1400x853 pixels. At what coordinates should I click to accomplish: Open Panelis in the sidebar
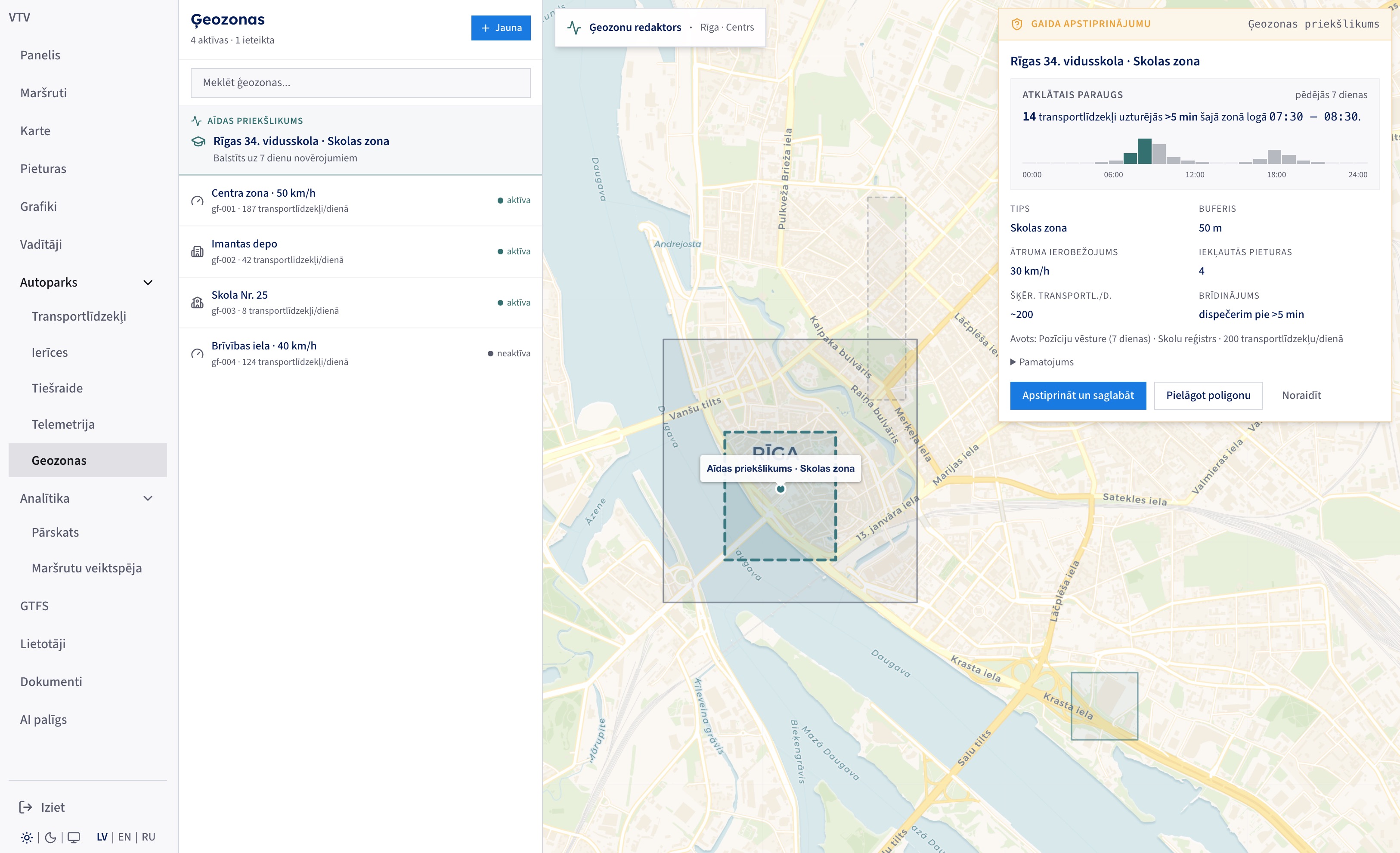click(x=87, y=55)
